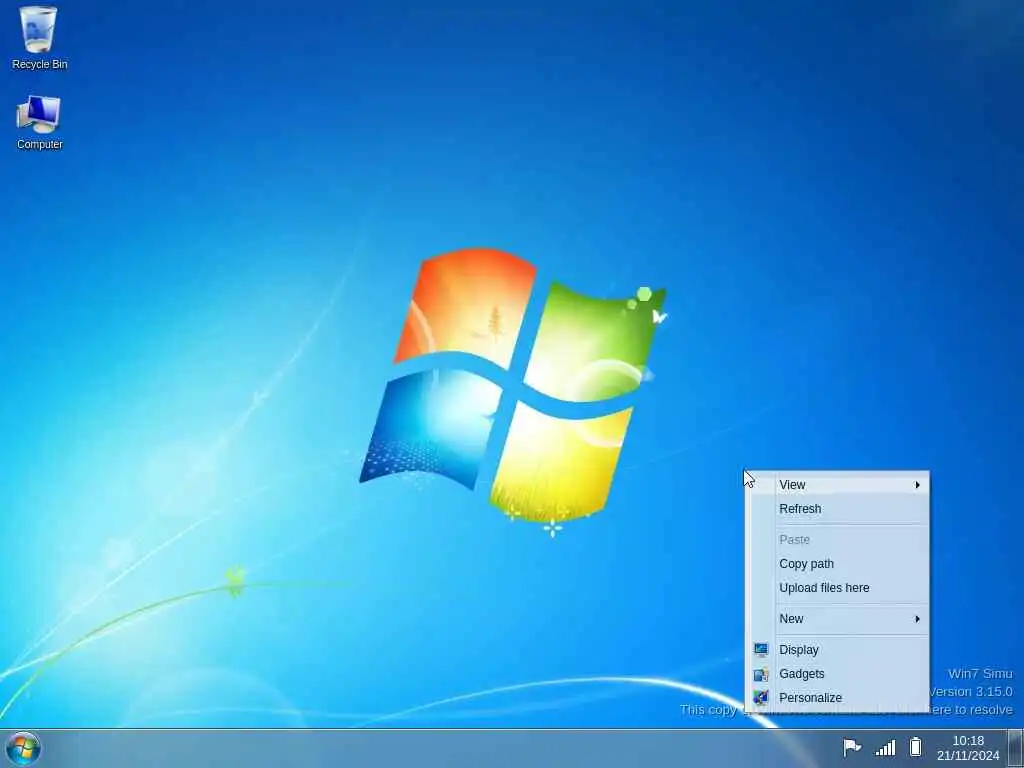Expand the View submenu arrow

[x=918, y=485]
